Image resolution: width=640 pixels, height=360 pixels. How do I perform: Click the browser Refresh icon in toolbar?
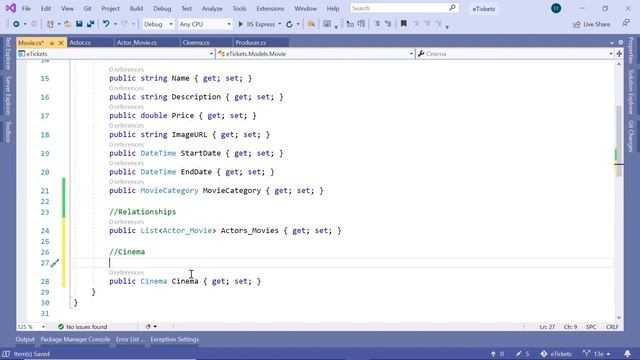tap(289, 24)
